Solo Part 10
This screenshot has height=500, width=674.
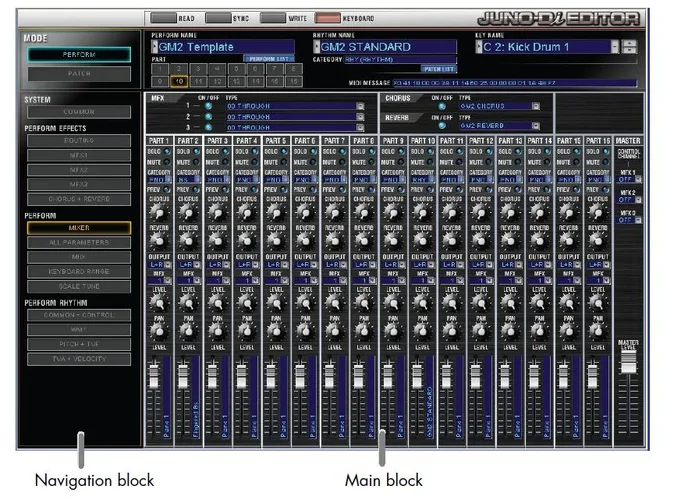coord(431,152)
